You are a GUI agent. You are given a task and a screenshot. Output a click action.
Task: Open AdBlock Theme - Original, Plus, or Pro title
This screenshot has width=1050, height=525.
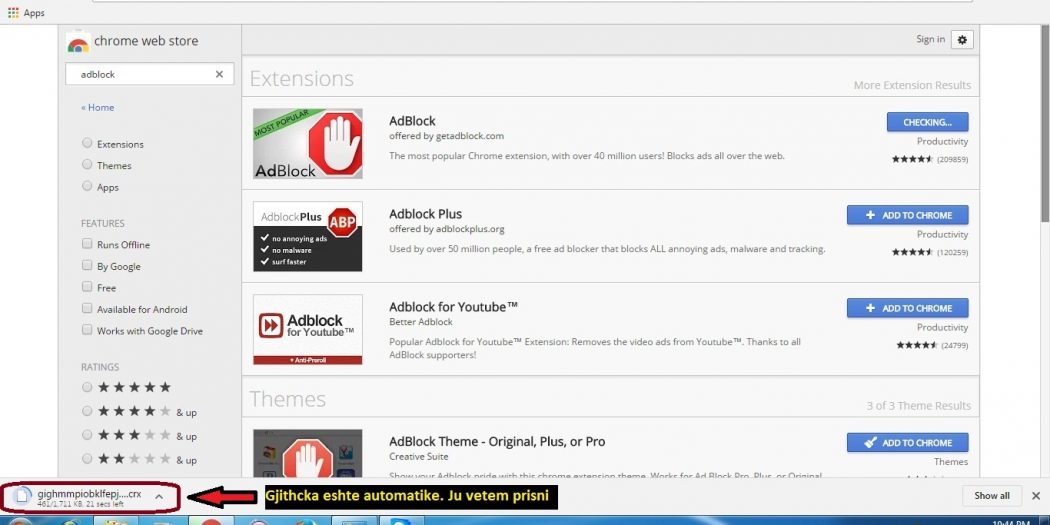[x=497, y=442]
